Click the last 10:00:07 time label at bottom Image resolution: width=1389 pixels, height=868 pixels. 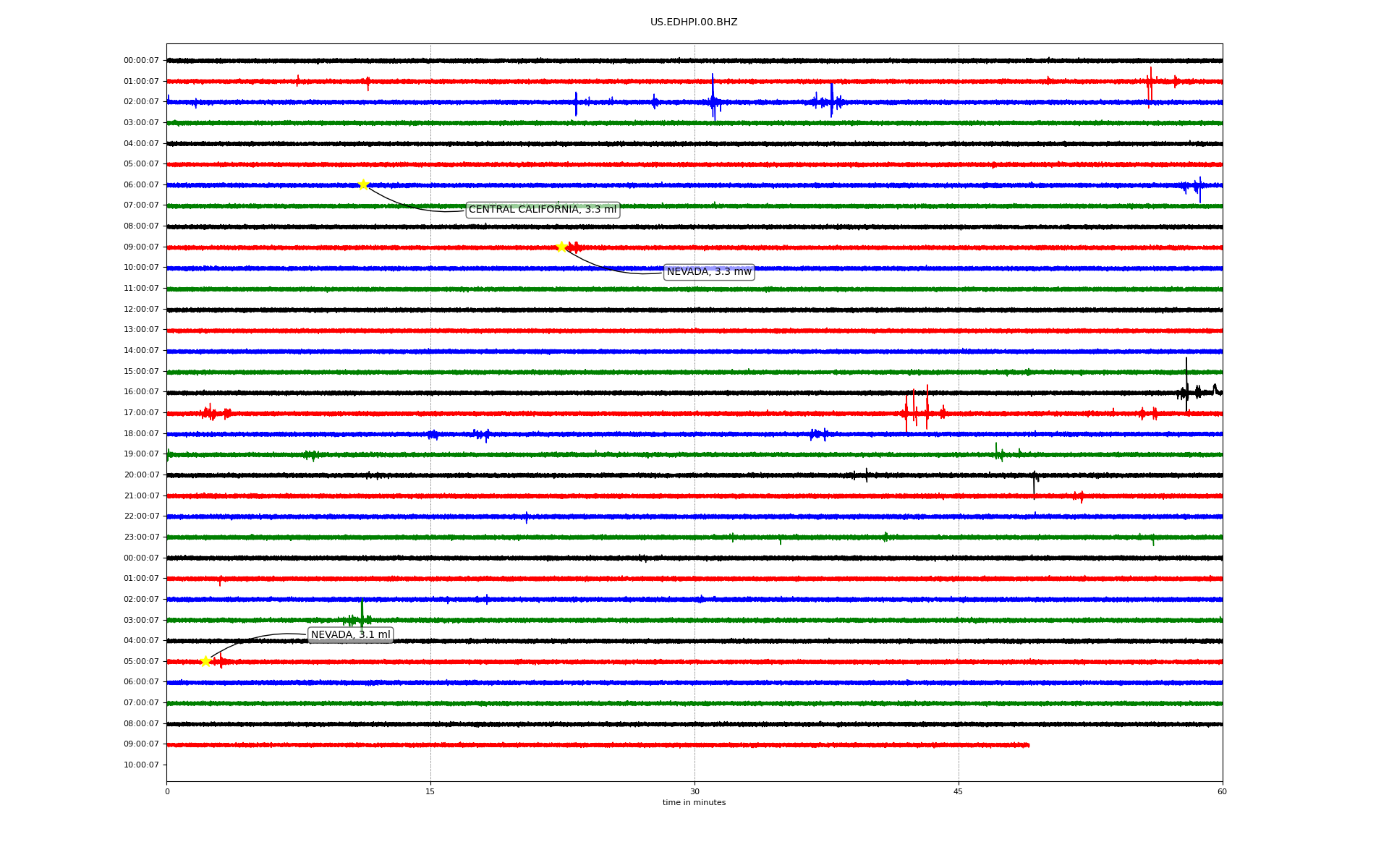141,765
